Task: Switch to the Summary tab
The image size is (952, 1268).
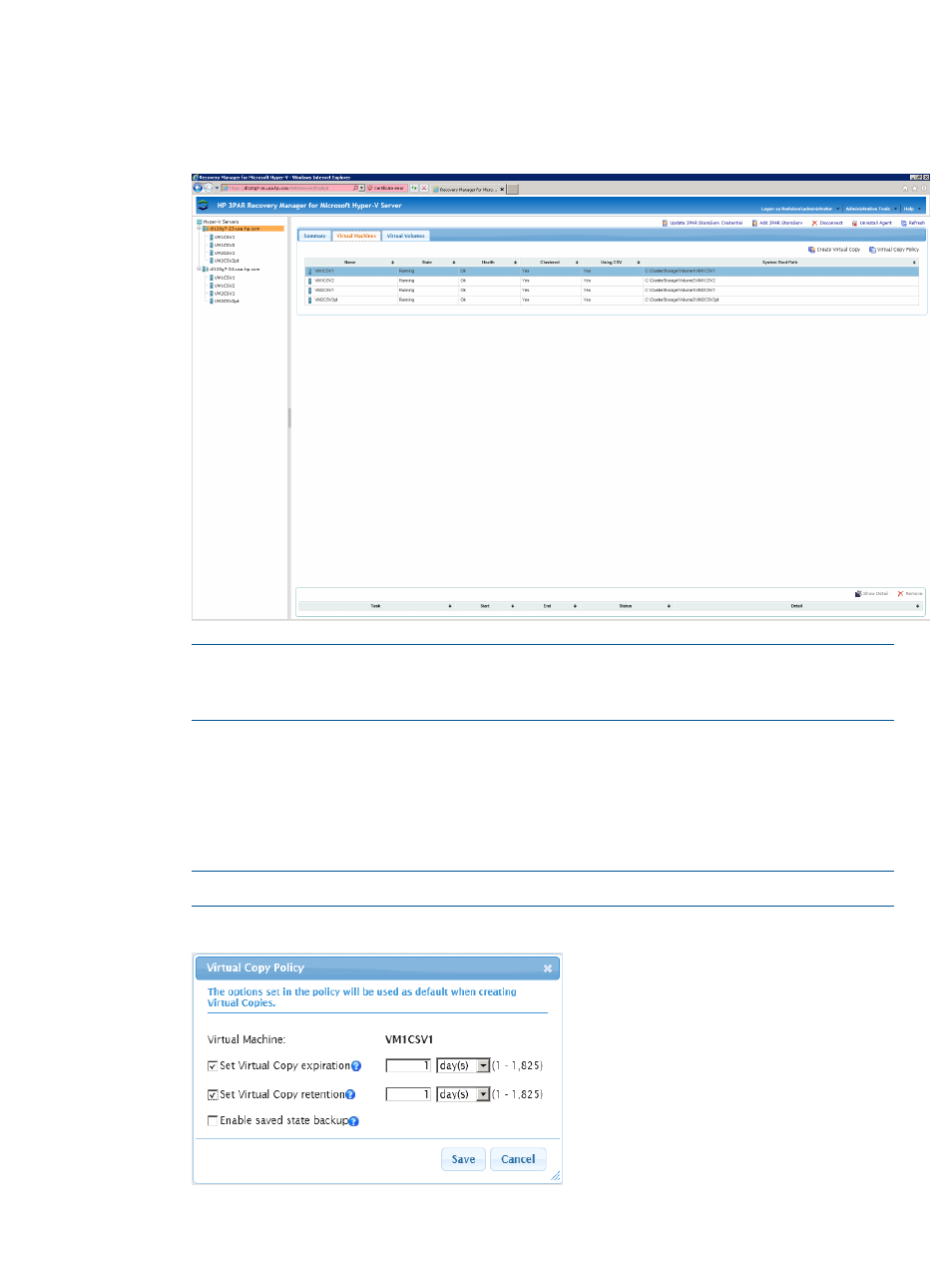Action: tap(314, 237)
